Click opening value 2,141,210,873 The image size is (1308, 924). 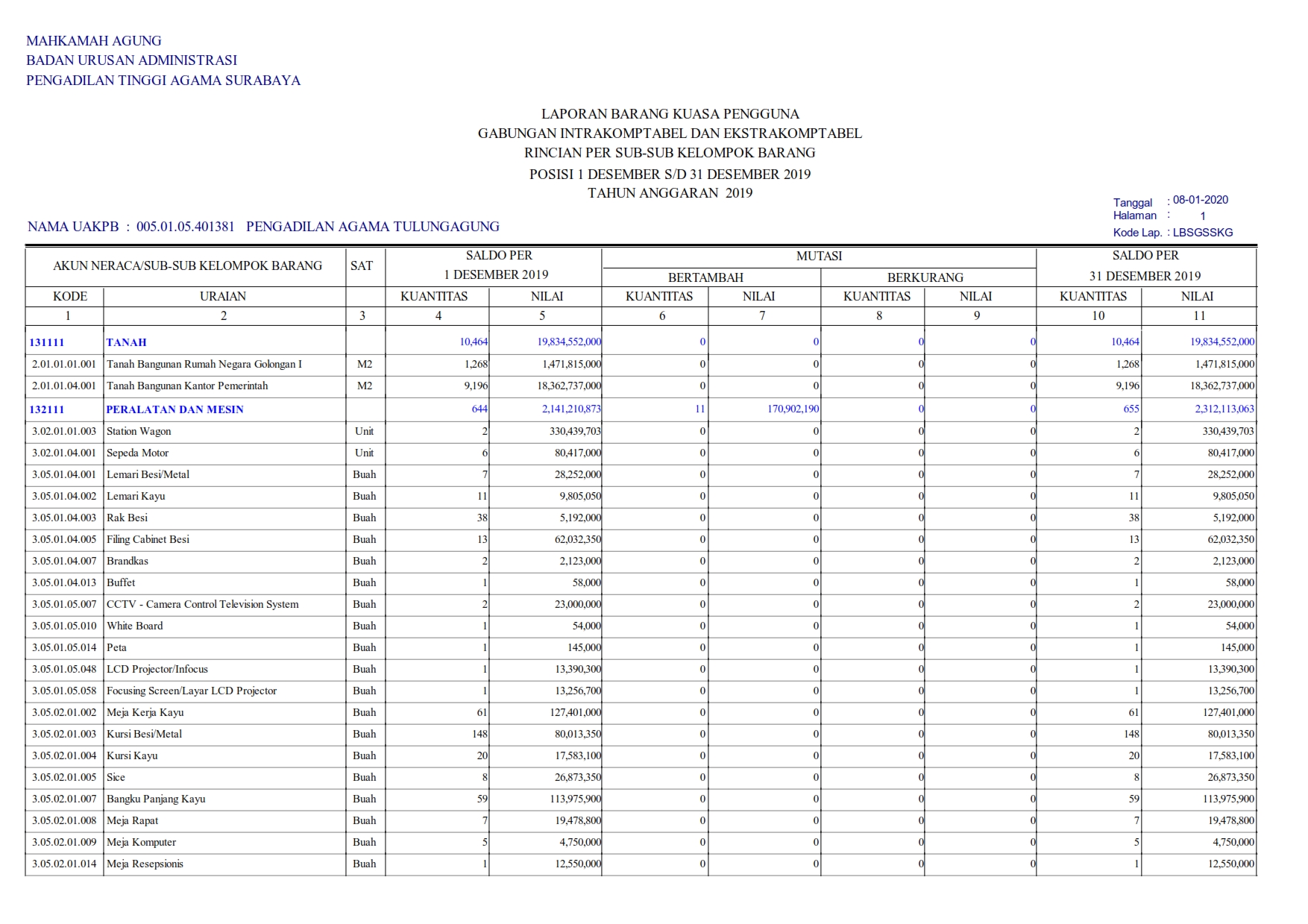(x=572, y=409)
